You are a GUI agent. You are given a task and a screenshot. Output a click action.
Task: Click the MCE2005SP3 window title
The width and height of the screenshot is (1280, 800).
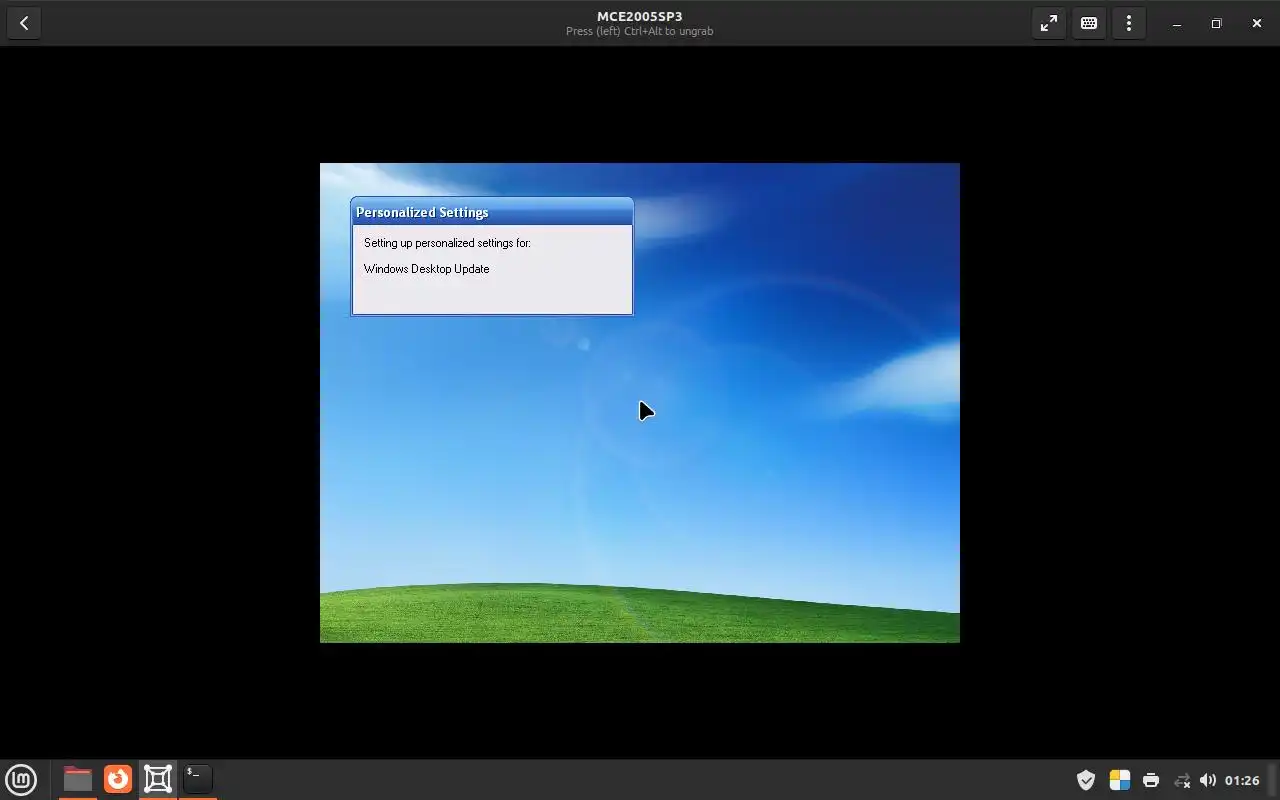point(640,16)
